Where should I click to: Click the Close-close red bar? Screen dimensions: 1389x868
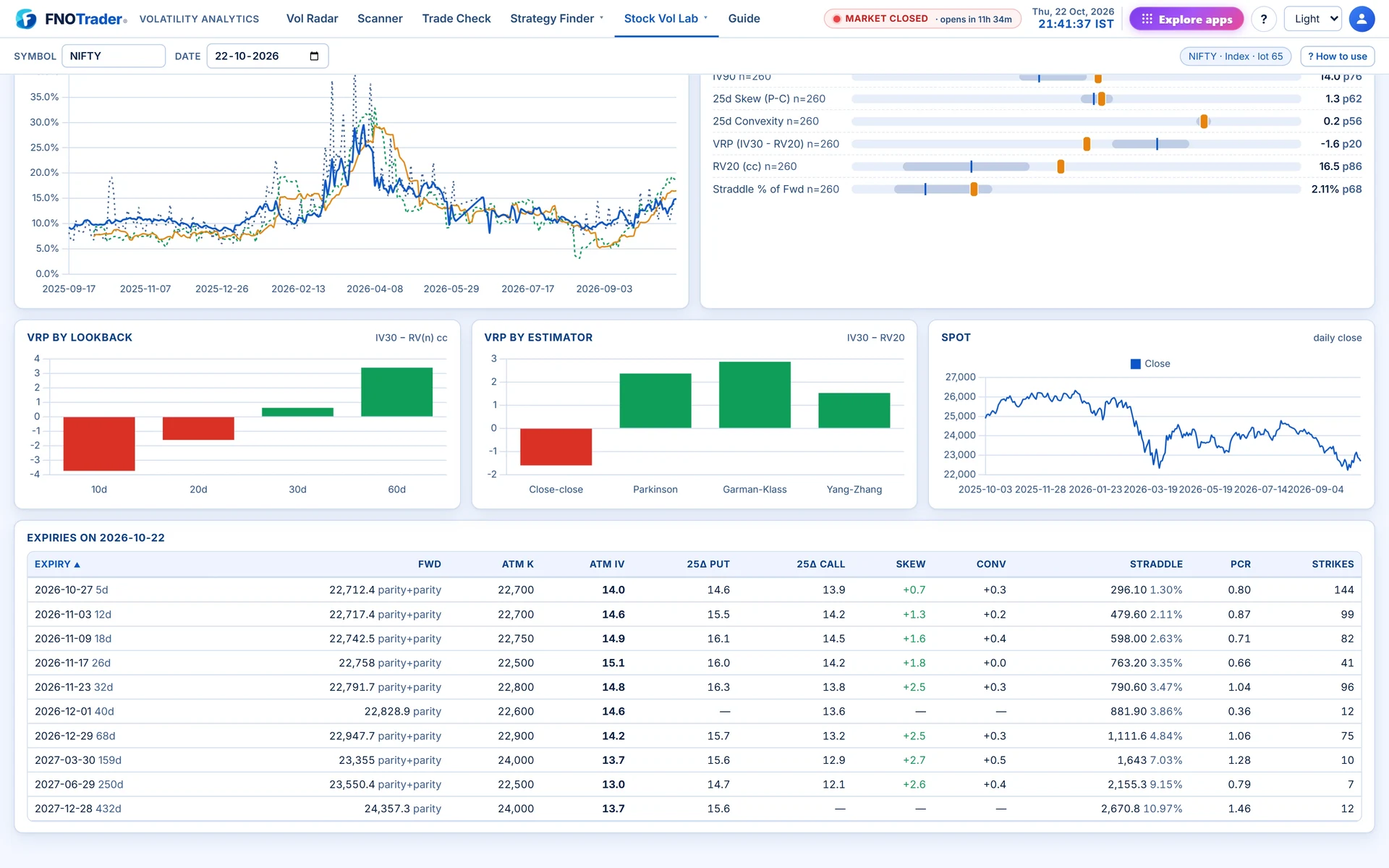tap(556, 446)
